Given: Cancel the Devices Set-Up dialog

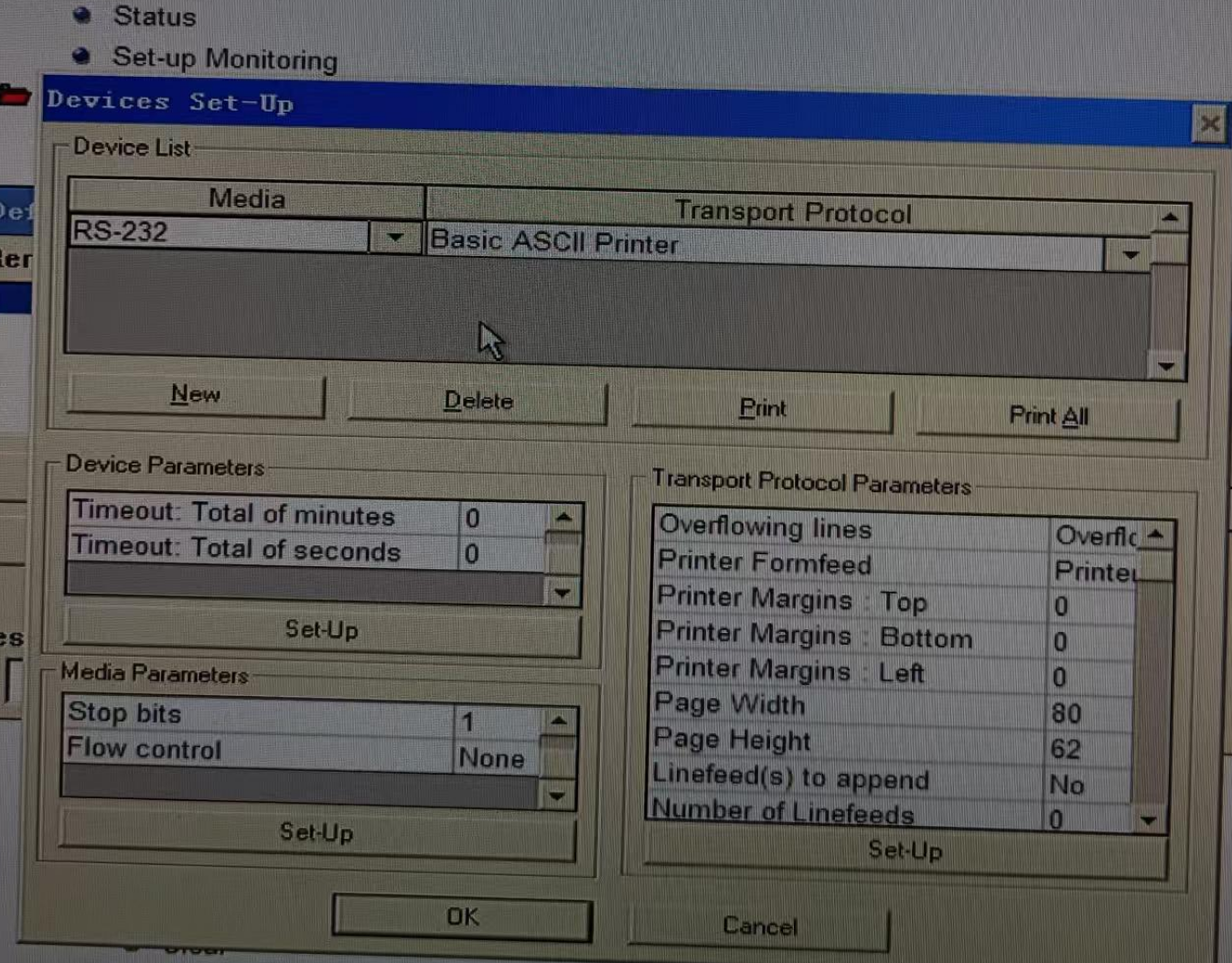Looking at the screenshot, I should click(x=759, y=927).
